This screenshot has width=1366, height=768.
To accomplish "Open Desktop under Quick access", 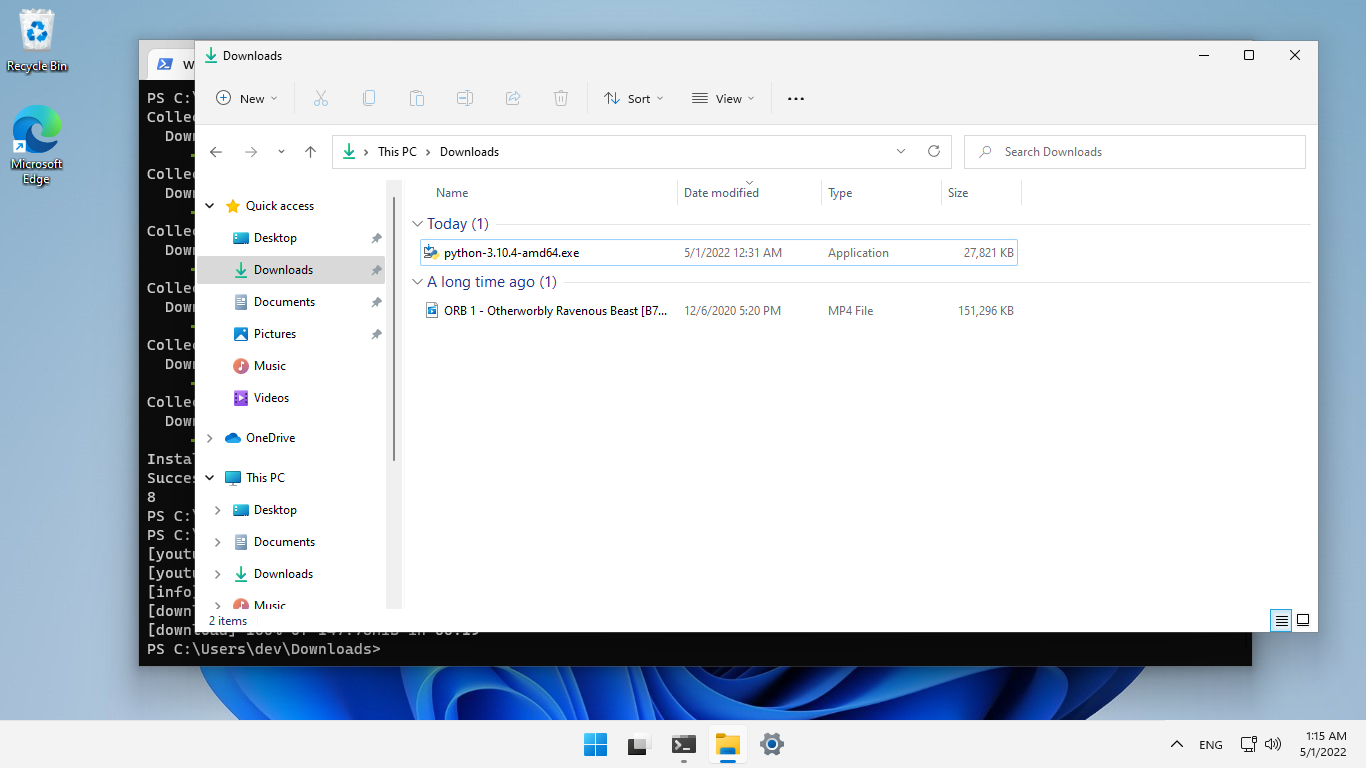I will pyautogui.click(x=275, y=238).
